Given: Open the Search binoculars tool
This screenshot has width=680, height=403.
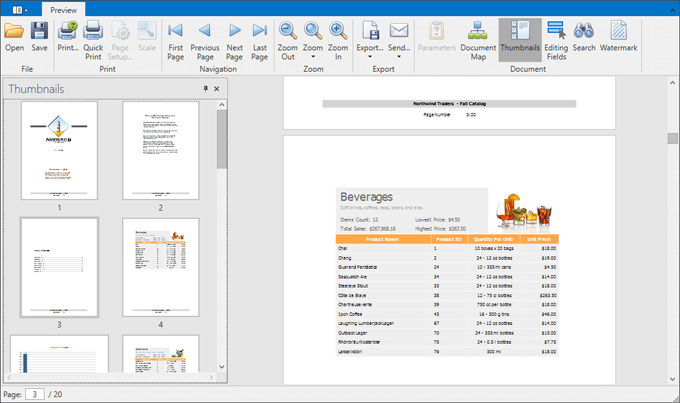Looking at the screenshot, I should click(x=583, y=36).
